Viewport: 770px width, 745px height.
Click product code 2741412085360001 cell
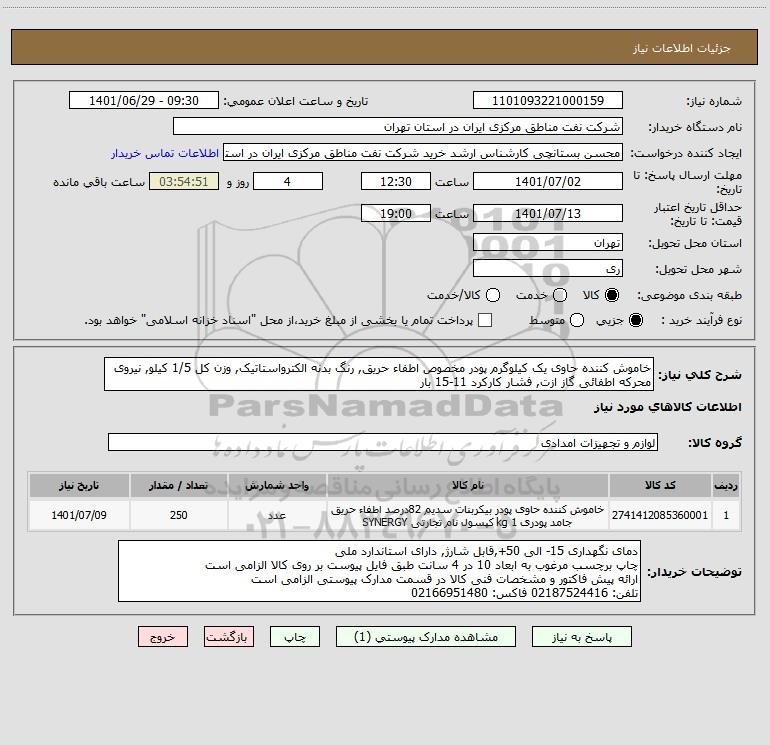coord(660,515)
